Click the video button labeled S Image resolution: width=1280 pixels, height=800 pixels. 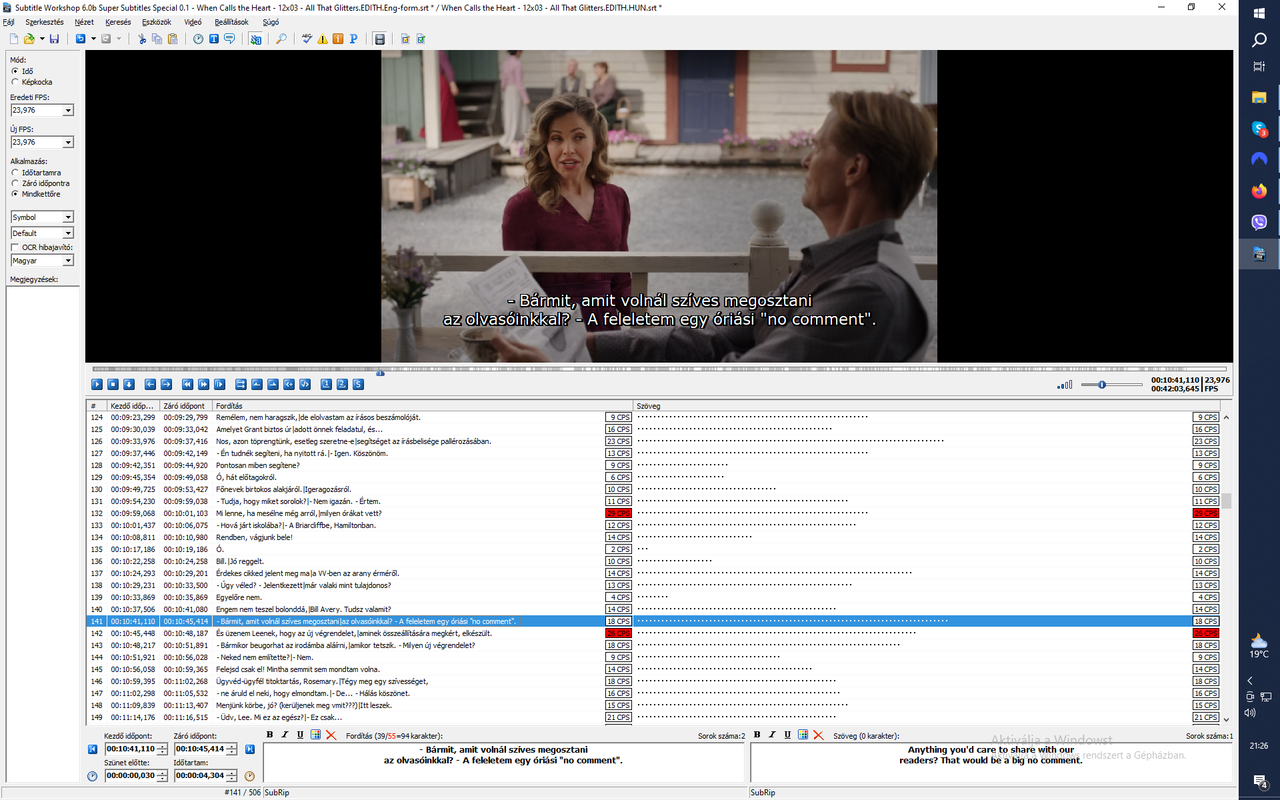[x=358, y=384]
